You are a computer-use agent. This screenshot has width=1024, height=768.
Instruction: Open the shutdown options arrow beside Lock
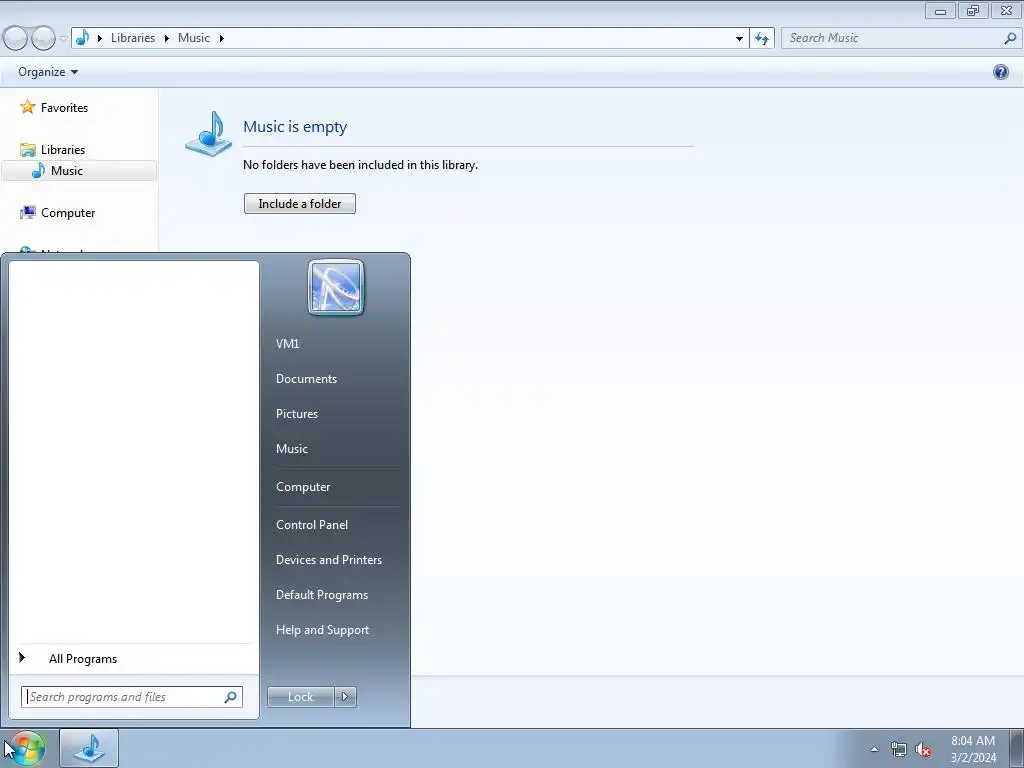[x=345, y=697]
